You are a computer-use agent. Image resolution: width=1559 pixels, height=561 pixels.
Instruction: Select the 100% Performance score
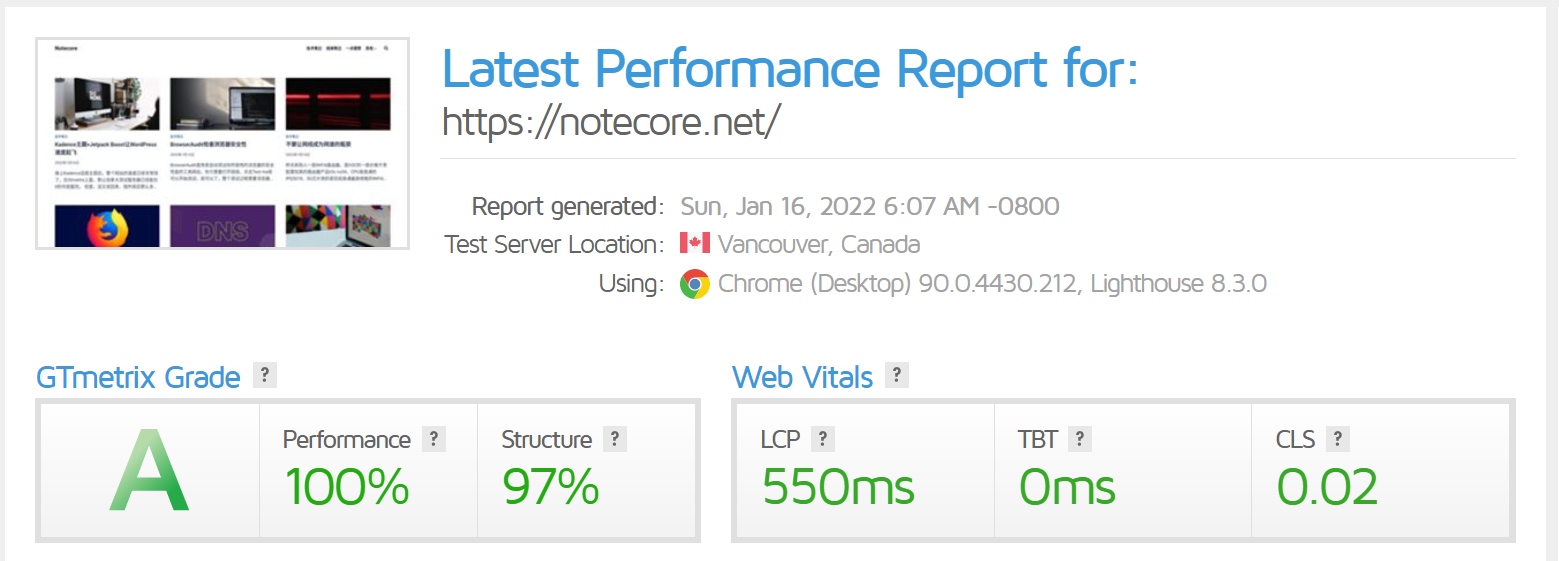(347, 487)
